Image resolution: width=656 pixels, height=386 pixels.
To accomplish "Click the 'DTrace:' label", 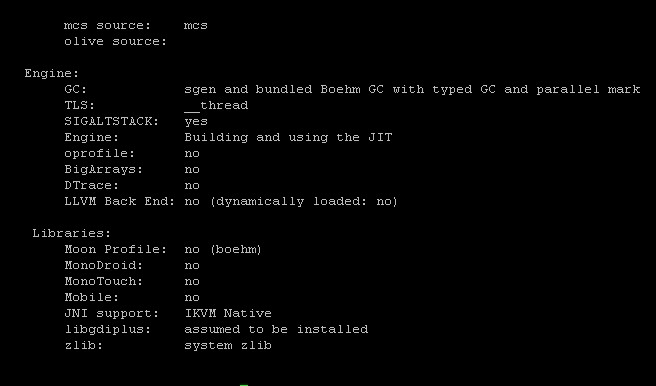I will coord(92,185).
